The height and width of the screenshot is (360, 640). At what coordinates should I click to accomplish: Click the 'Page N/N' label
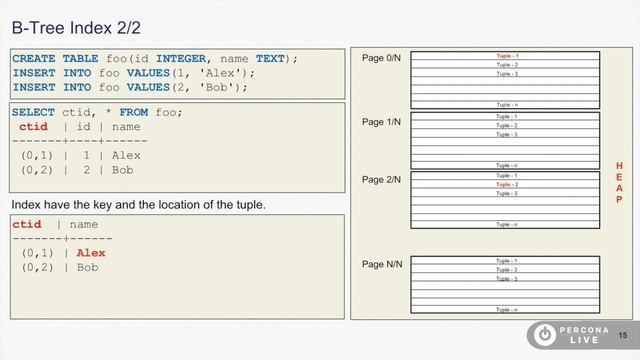click(382, 264)
